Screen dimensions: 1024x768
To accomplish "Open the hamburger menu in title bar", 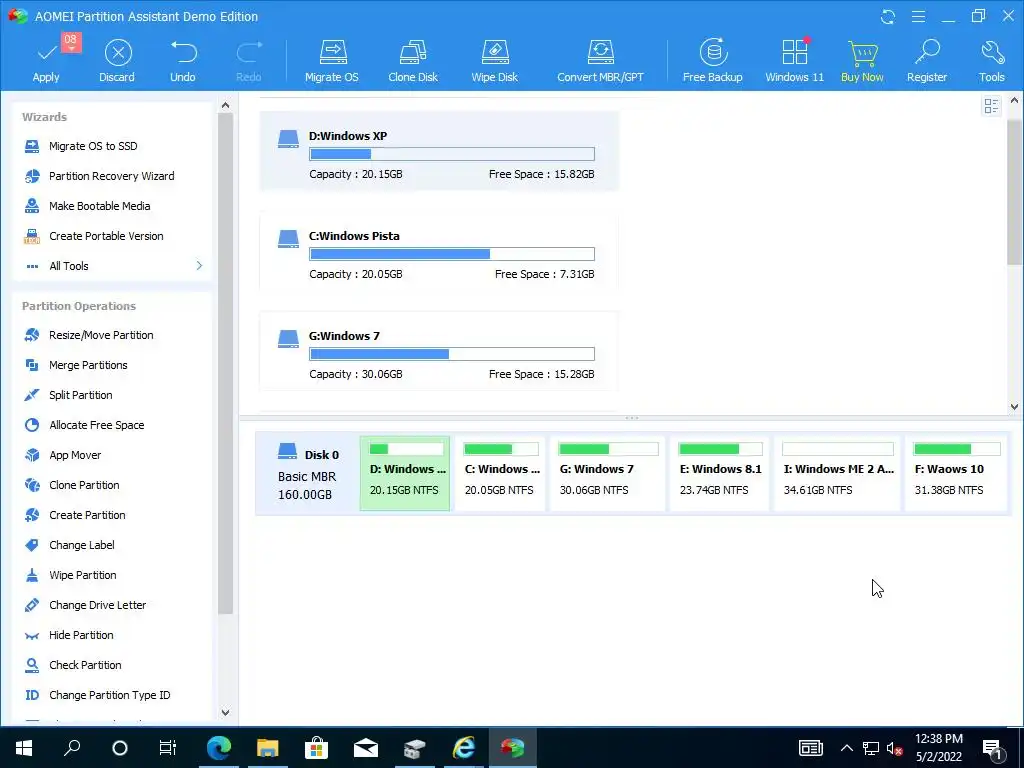I will click(918, 16).
